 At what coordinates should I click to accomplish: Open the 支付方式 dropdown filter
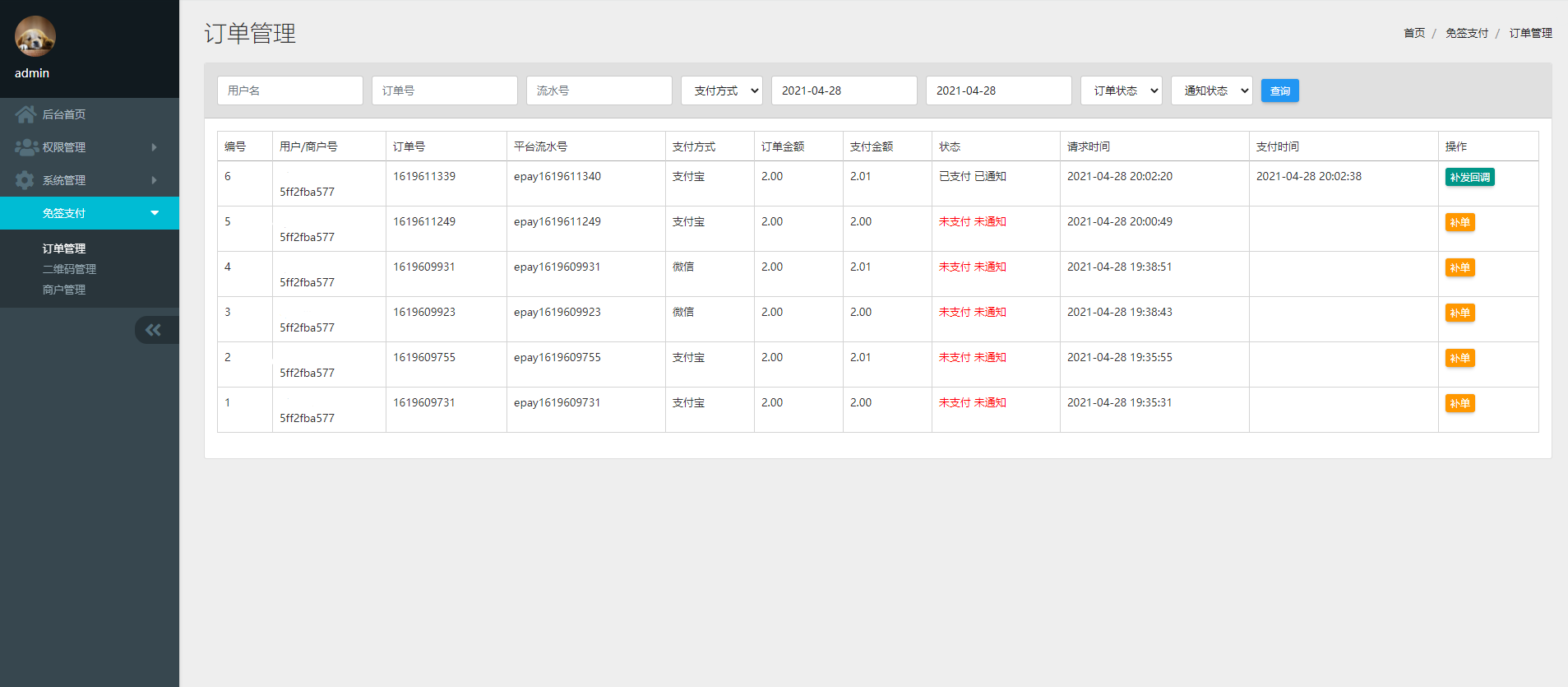pyautogui.click(x=721, y=91)
